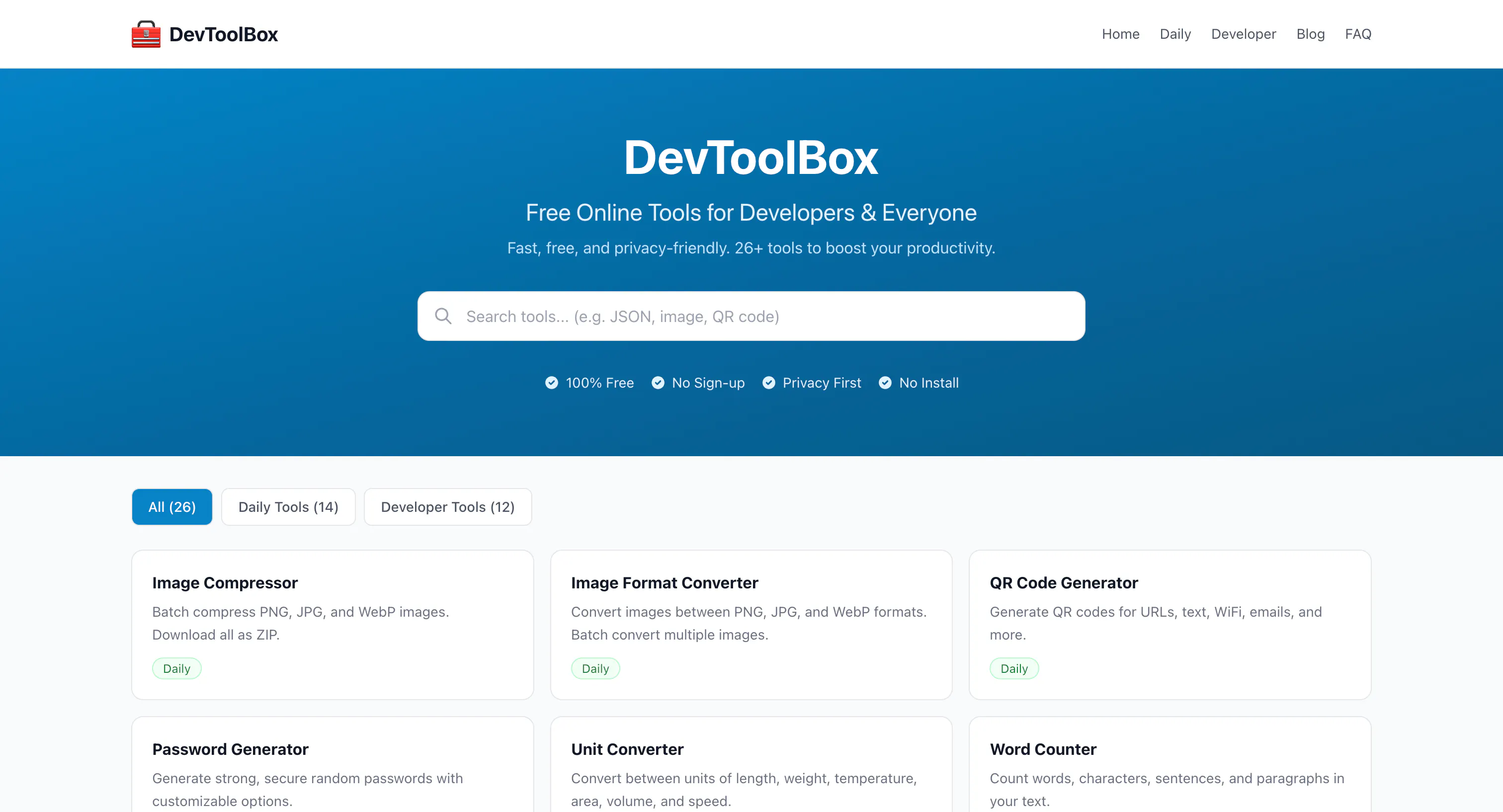Select the All (26) filter tab
1503x812 pixels.
tap(172, 507)
